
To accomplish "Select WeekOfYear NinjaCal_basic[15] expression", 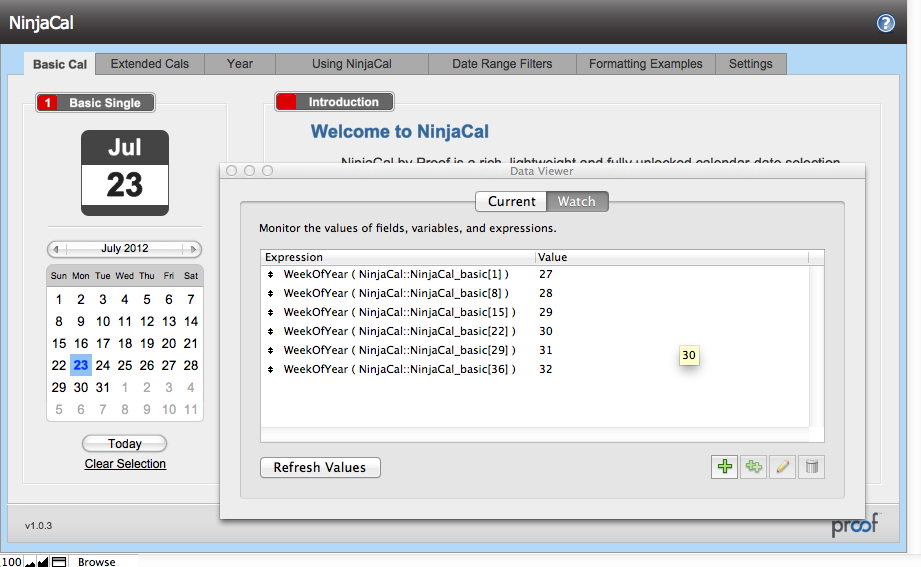I will point(399,312).
